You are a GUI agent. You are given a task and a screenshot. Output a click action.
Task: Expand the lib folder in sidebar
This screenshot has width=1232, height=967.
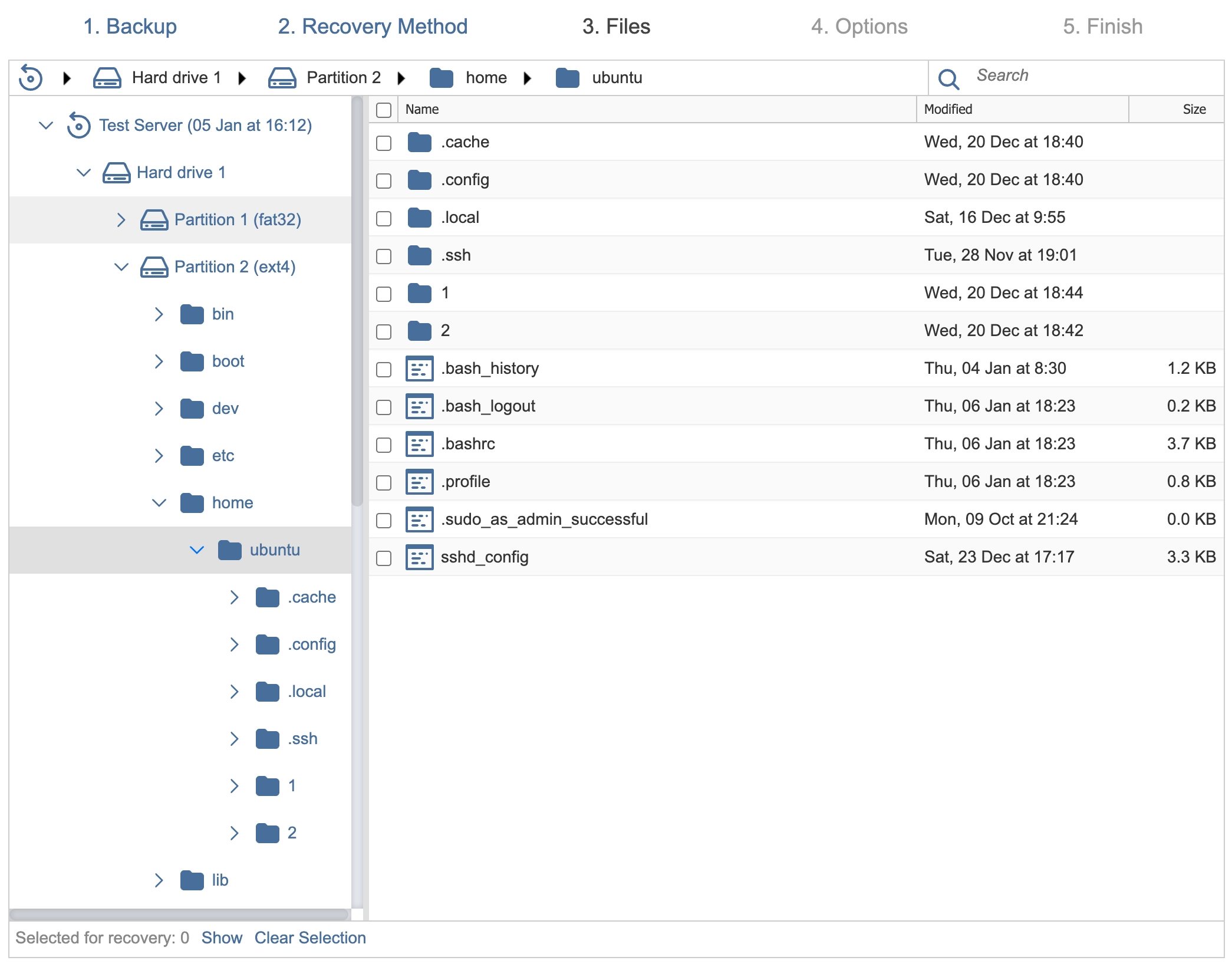coord(160,880)
